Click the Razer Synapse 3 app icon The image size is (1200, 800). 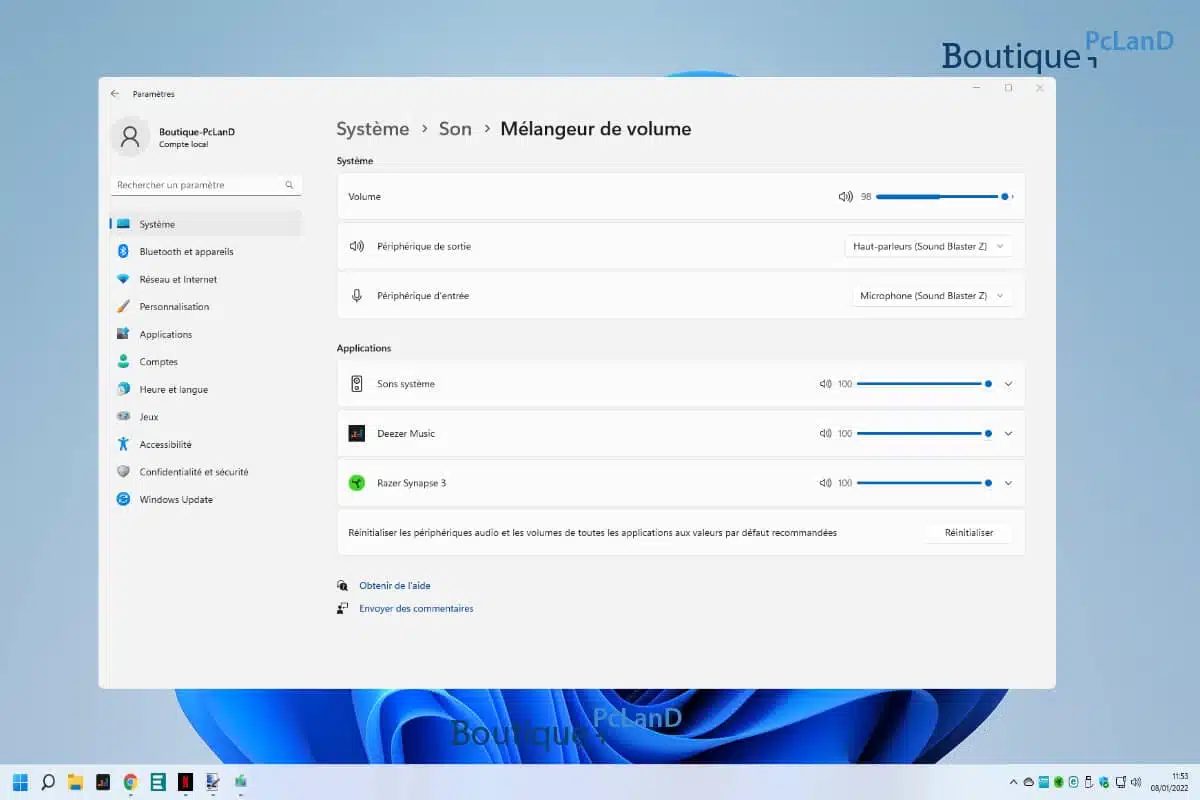coord(356,483)
